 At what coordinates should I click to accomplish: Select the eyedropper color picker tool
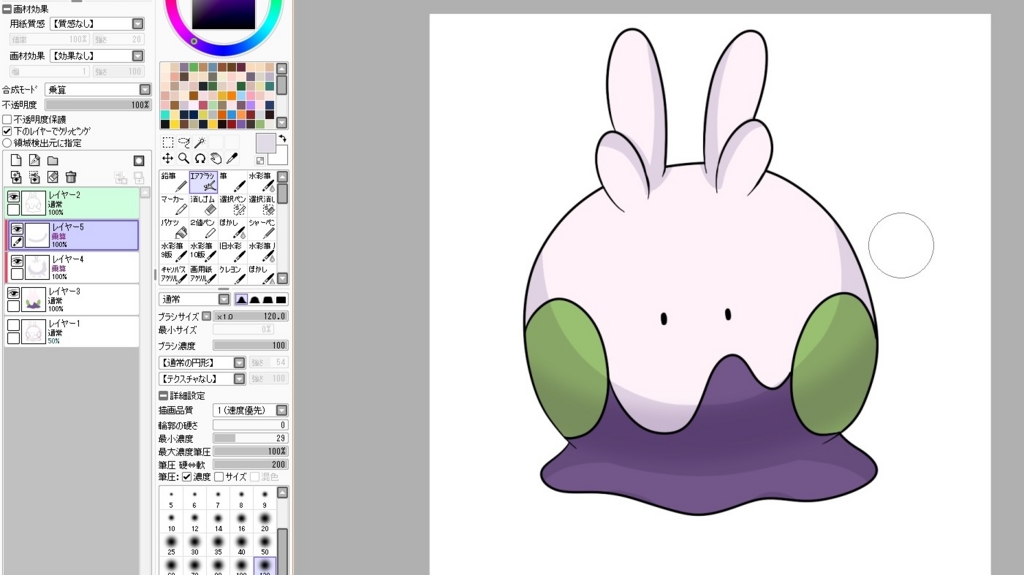coord(232,158)
